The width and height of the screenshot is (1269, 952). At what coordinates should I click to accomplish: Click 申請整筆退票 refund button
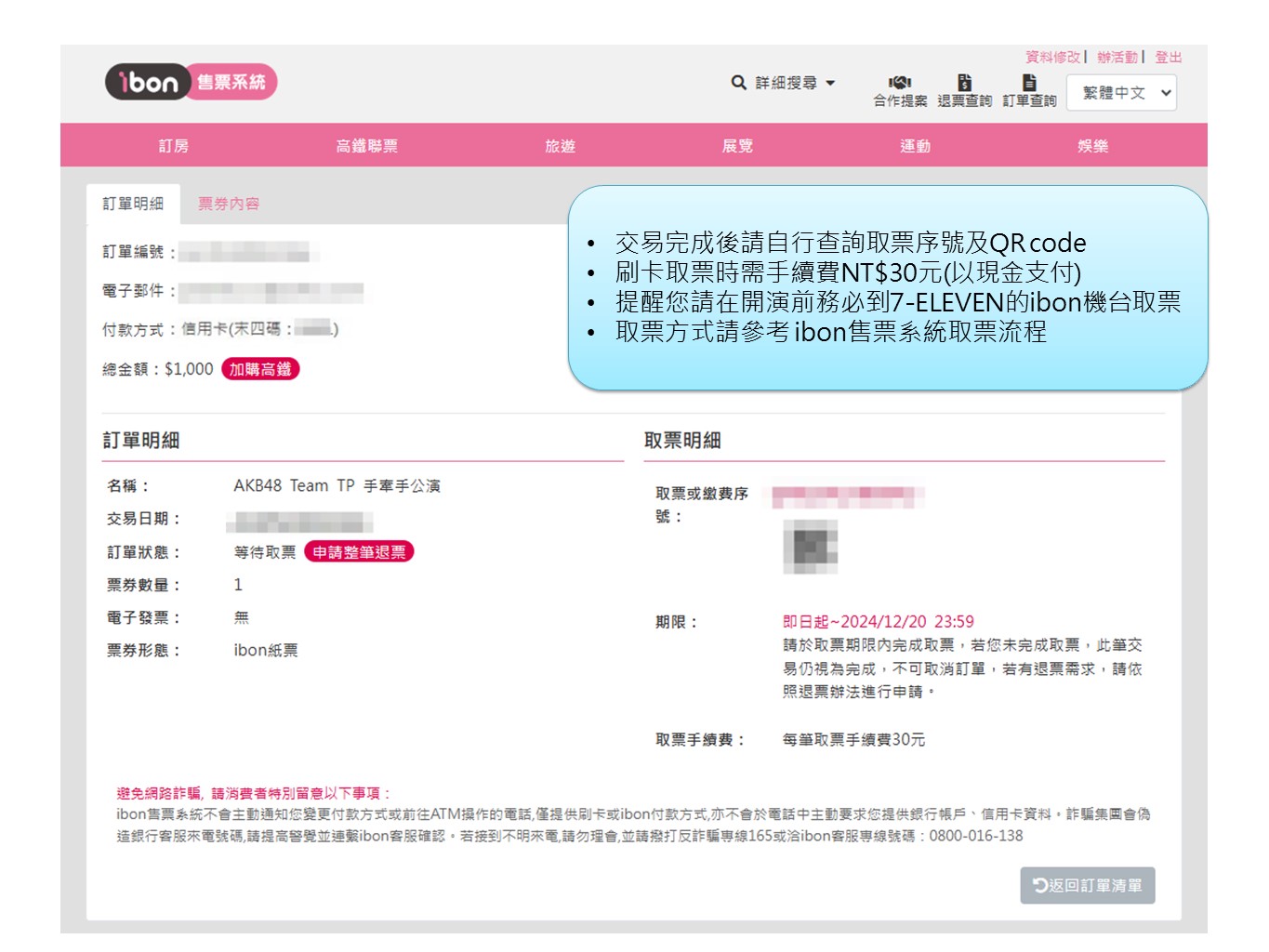pos(359,552)
